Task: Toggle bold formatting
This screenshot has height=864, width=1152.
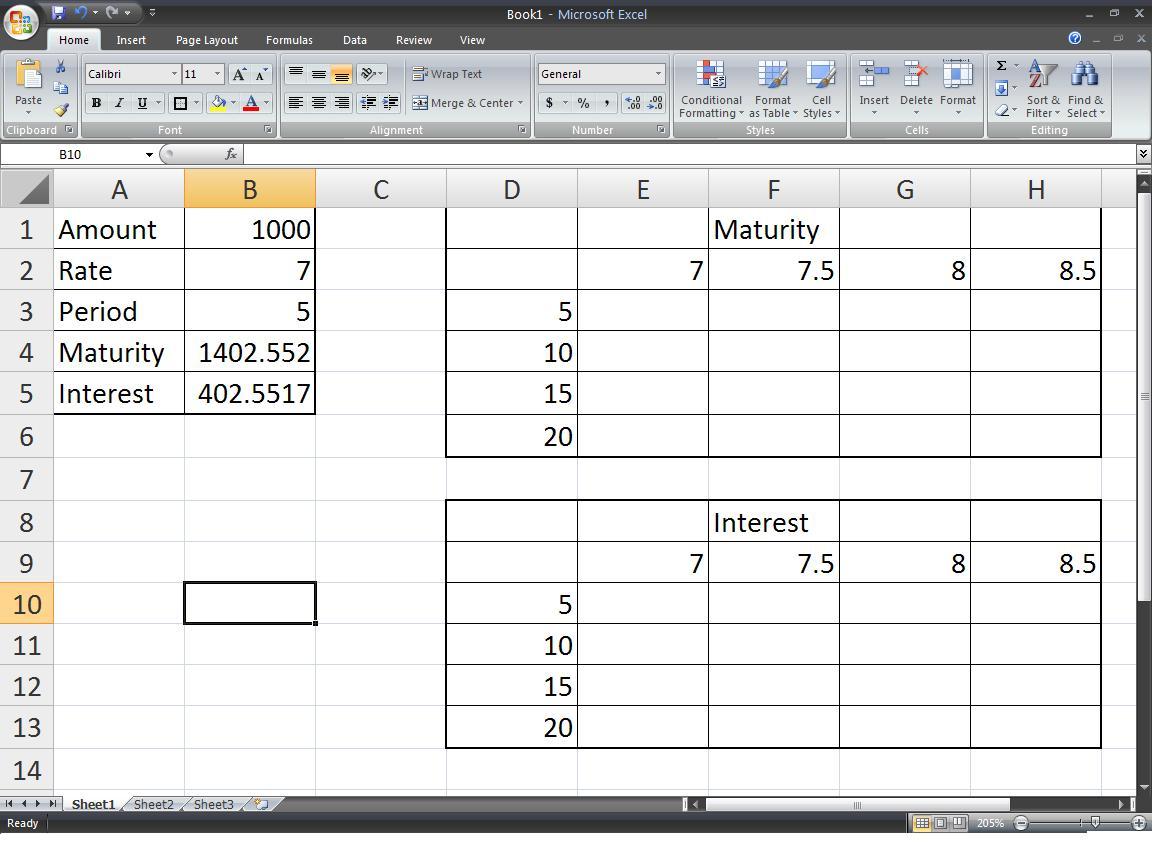Action: [96, 102]
